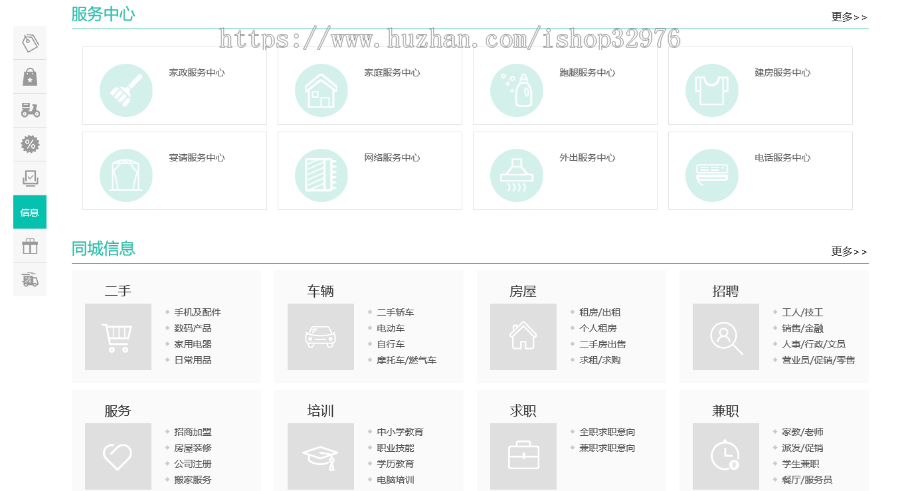This screenshot has height=491, width=900.
Task: Click 更多>> next to 服务中心
Action: pyautogui.click(x=849, y=17)
